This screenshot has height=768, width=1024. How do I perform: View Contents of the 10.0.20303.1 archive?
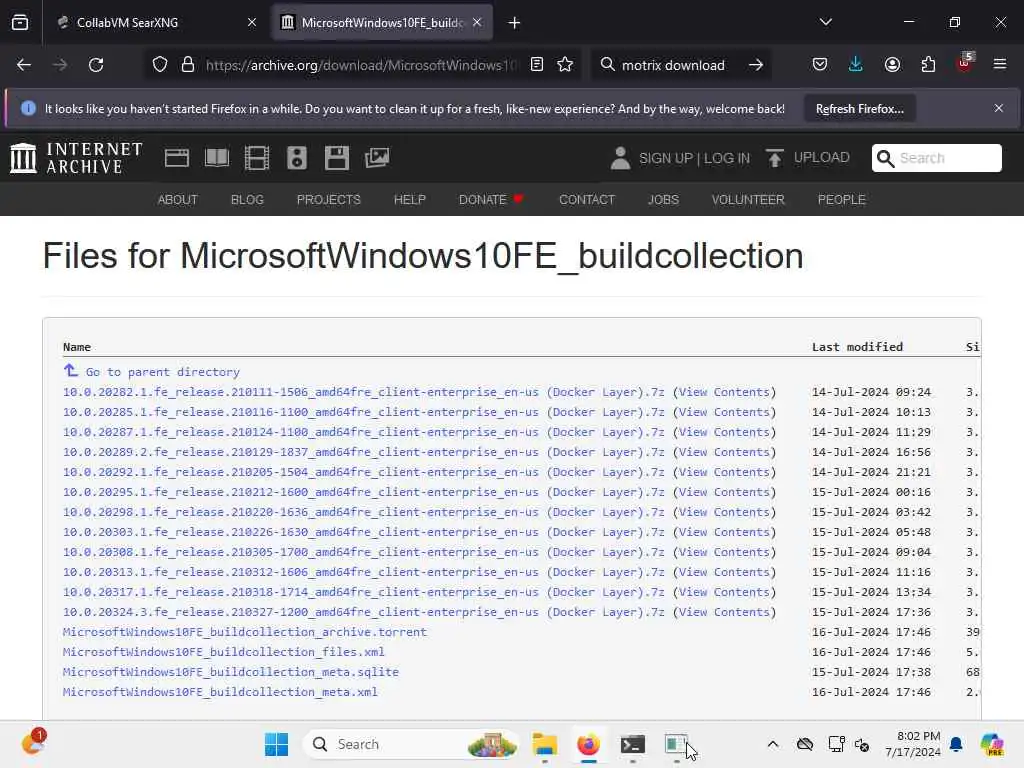point(724,532)
